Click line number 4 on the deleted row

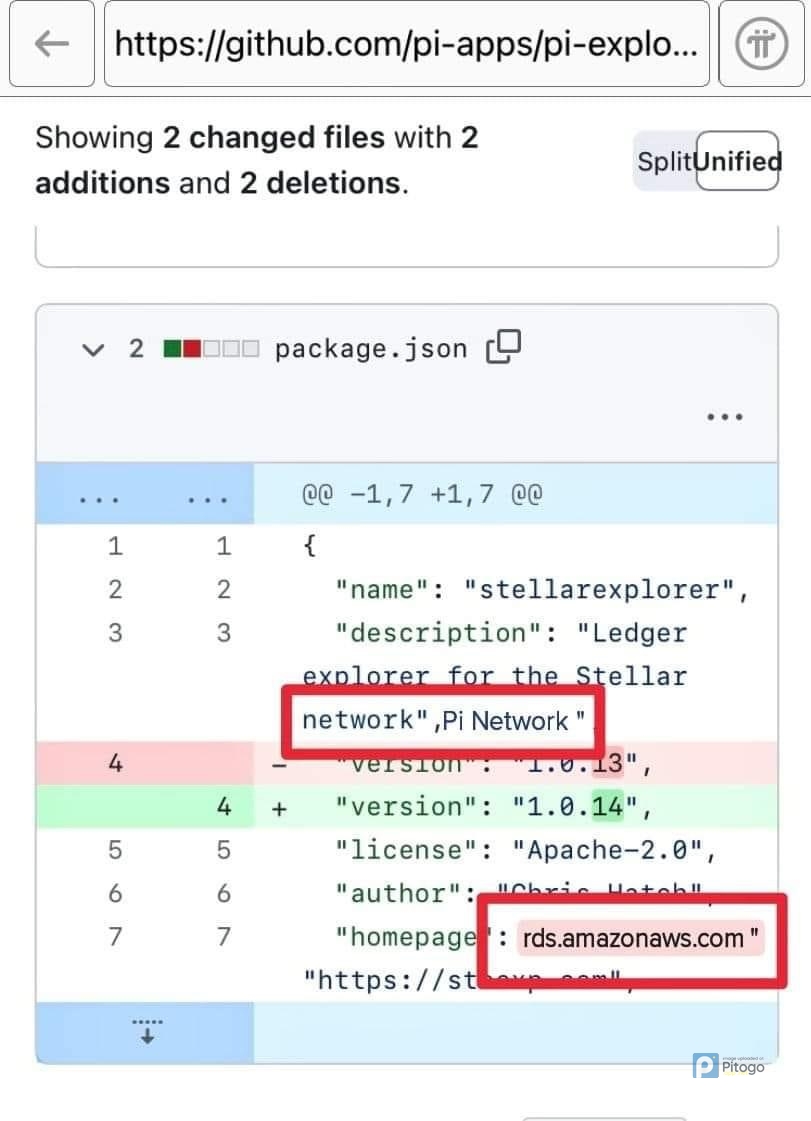coord(115,763)
